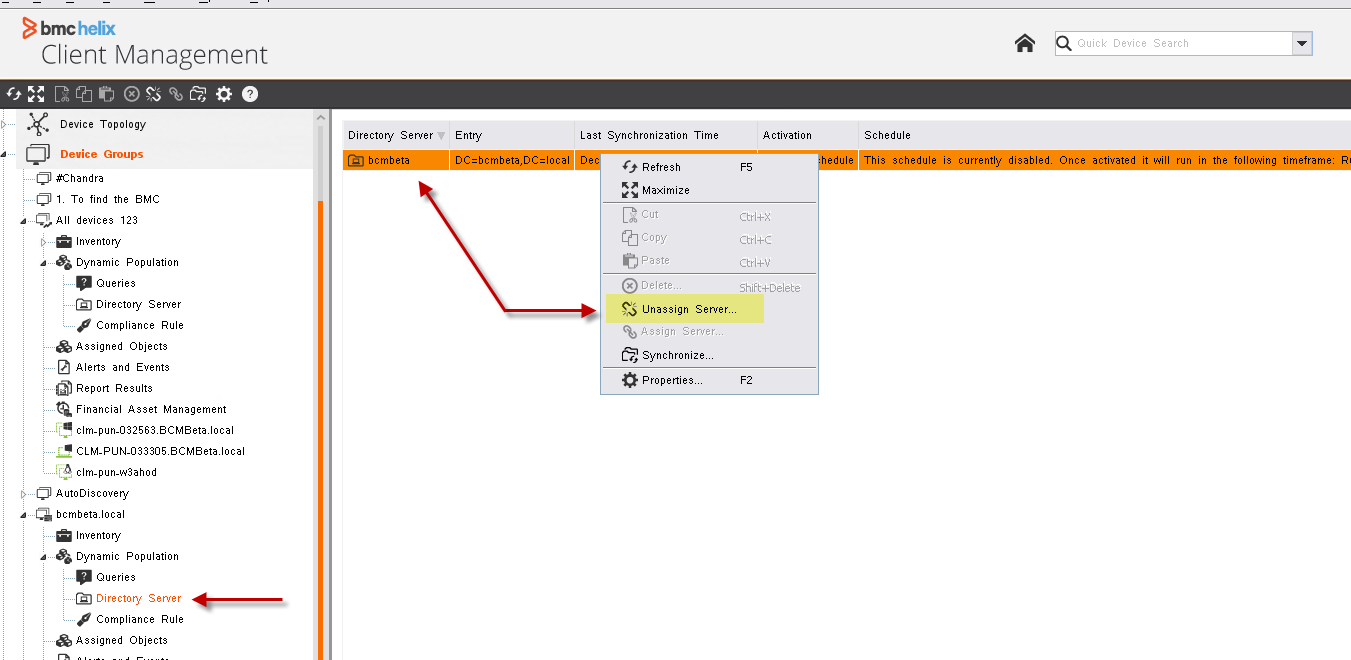
Task: Click the BMC Helix logo
Action: pyautogui.click(x=69, y=28)
